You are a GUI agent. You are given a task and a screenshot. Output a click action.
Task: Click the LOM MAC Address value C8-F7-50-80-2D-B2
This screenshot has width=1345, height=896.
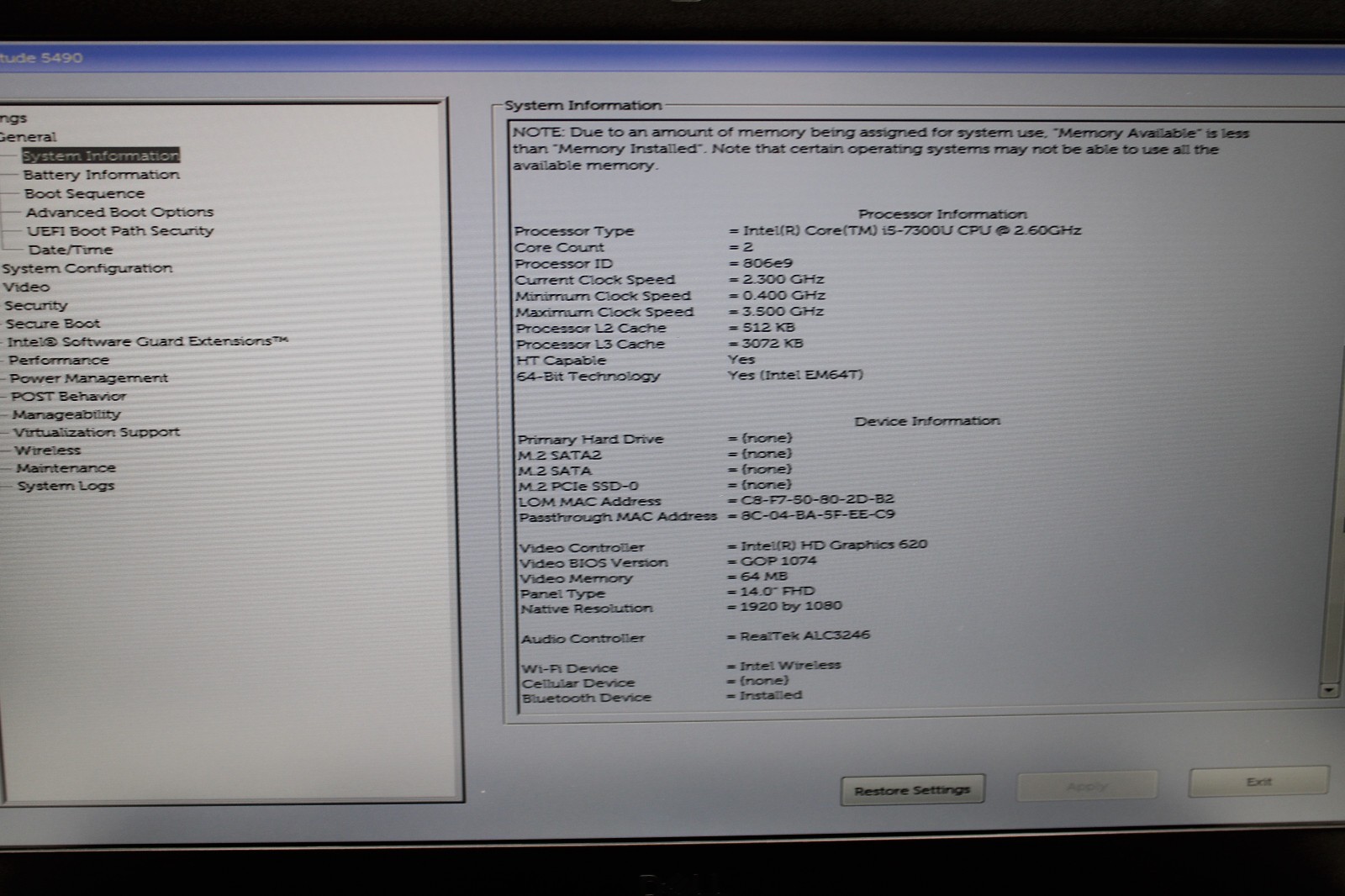[817, 499]
